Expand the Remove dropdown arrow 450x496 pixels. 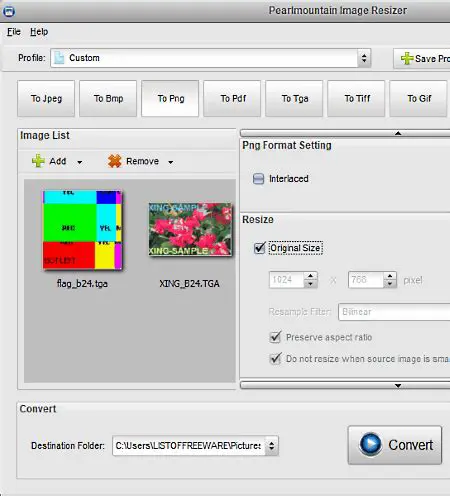pyautogui.click(x=171, y=162)
